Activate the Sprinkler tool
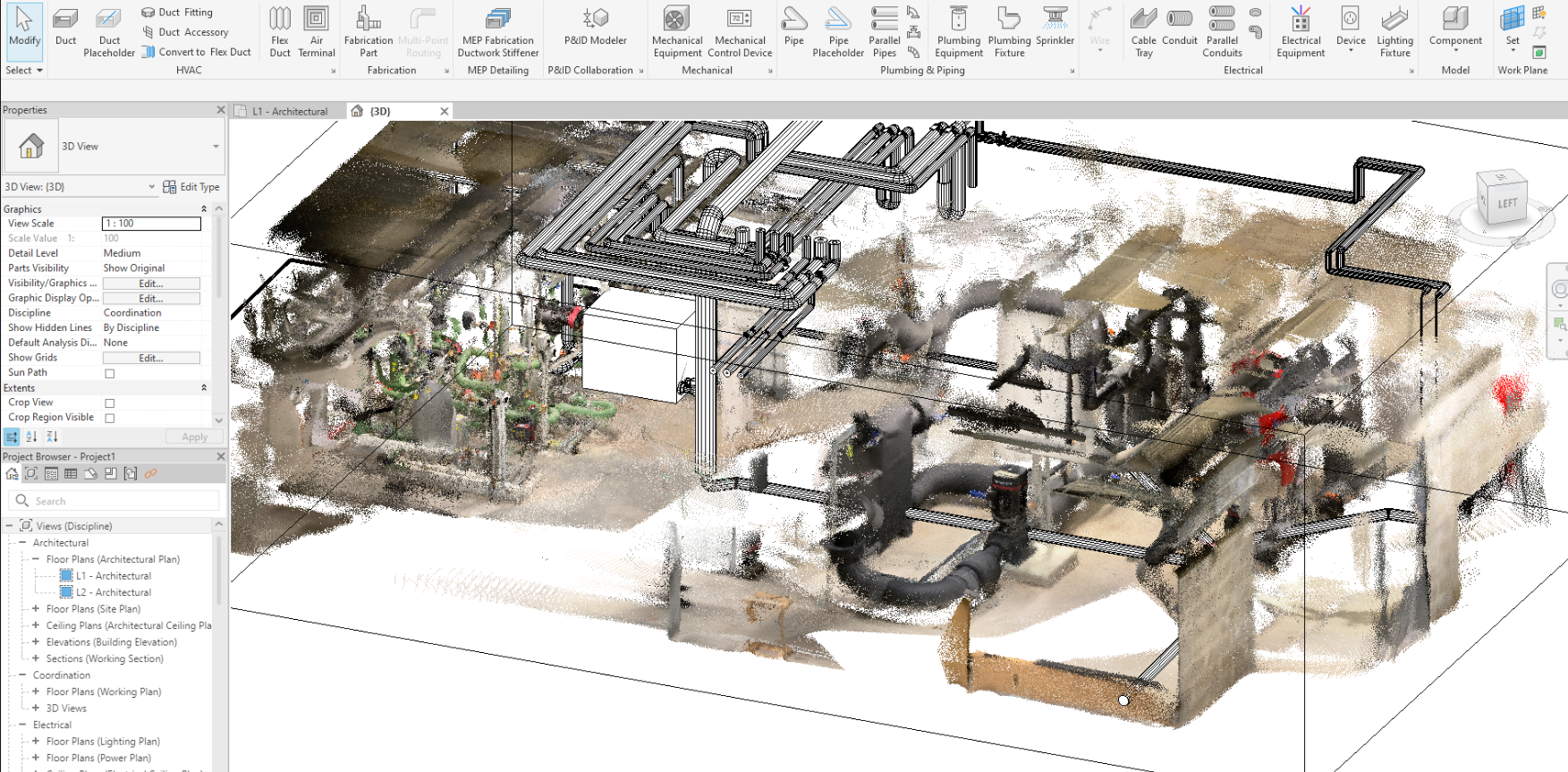The height and width of the screenshot is (772, 1568). click(x=1055, y=27)
